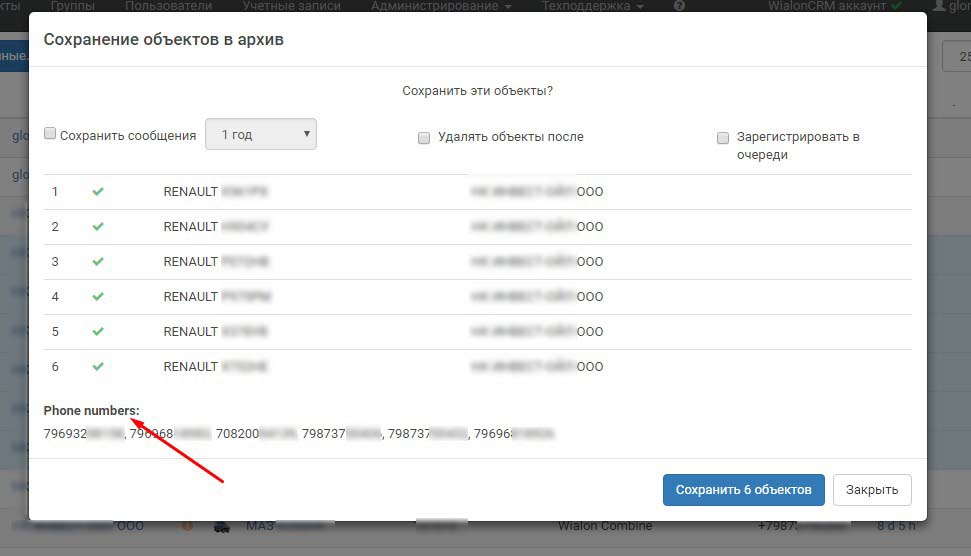Viewport: 971px width, 556px height.
Task: Click the help question mark icon
Action: [679, 6]
